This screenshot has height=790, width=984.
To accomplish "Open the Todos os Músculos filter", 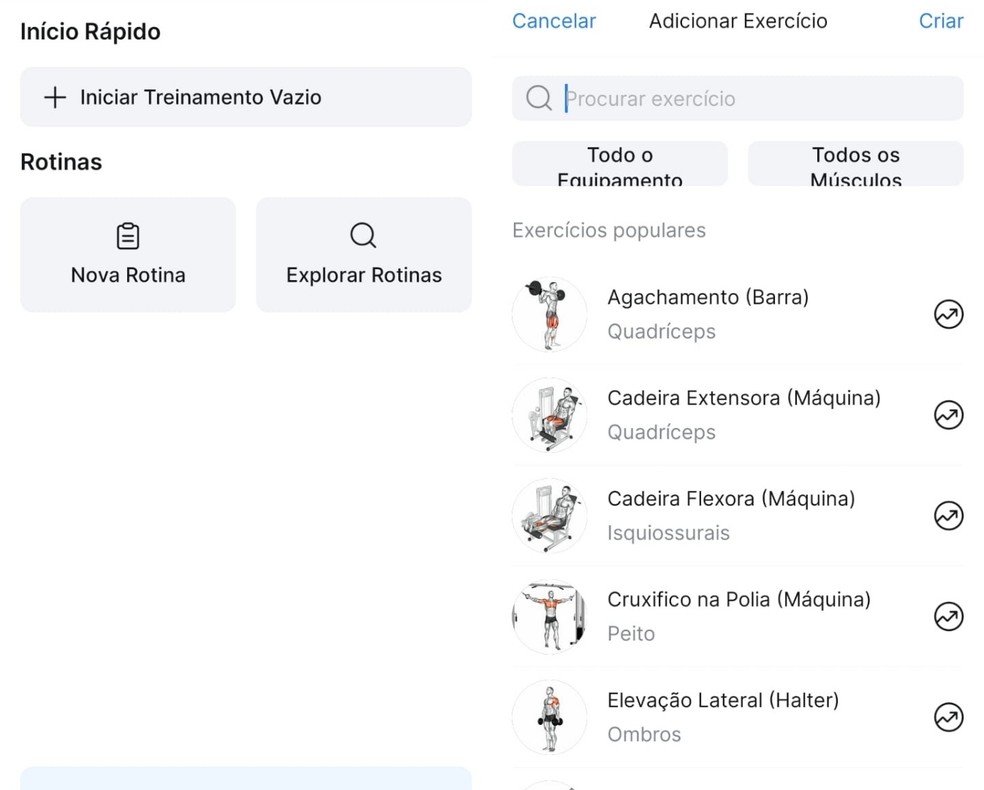I will pyautogui.click(x=855, y=164).
